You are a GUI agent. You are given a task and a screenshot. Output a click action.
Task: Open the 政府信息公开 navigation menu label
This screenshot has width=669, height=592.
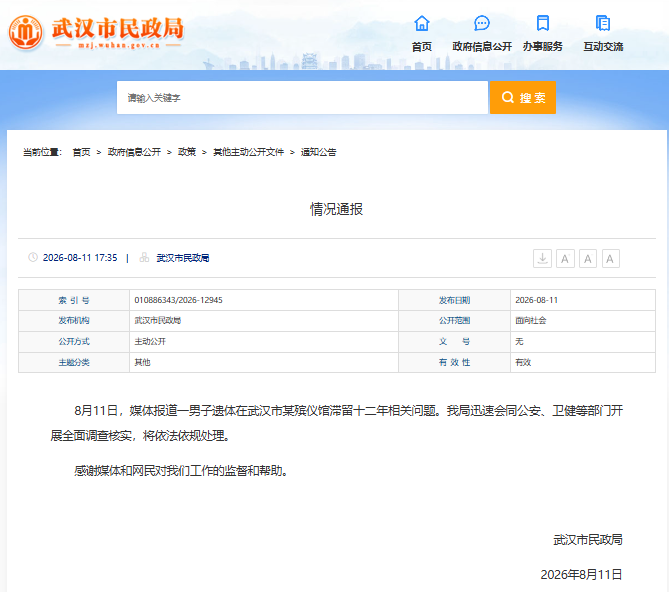pyautogui.click(x=482, y=46)
